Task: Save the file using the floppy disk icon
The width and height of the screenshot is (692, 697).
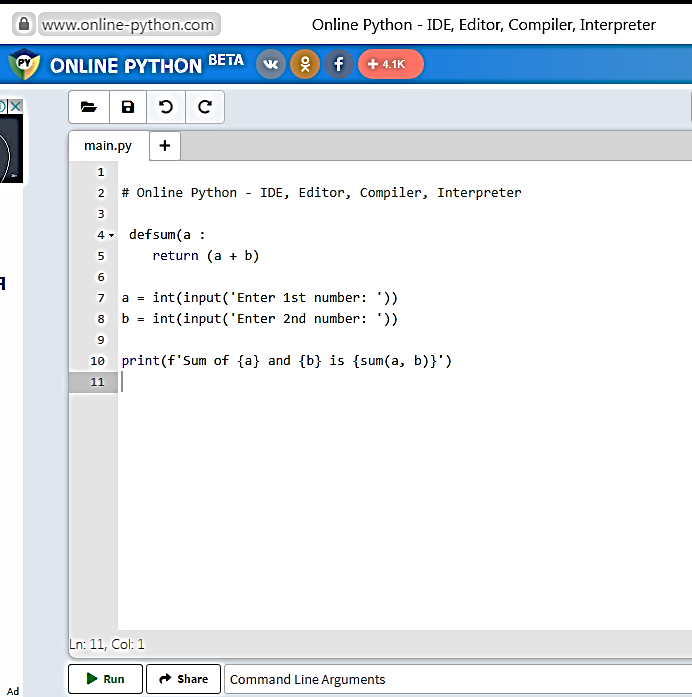Action: tap(127, 107)
